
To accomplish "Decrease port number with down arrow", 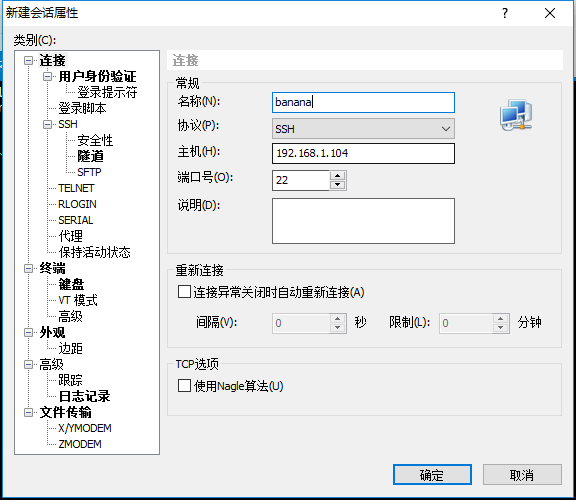I will pos(338,185).
